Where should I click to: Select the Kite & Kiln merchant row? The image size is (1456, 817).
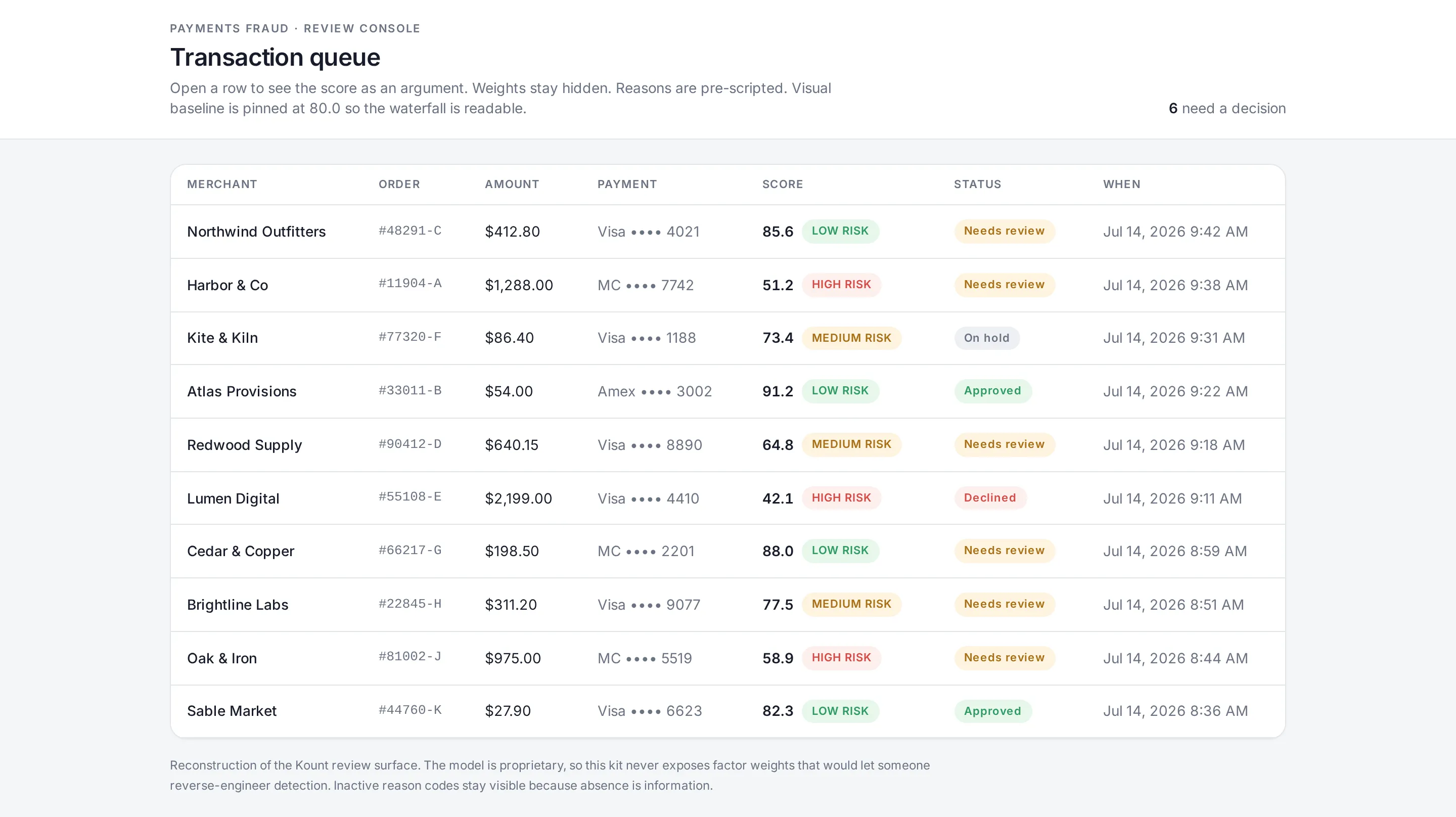[x=727, y=338]
